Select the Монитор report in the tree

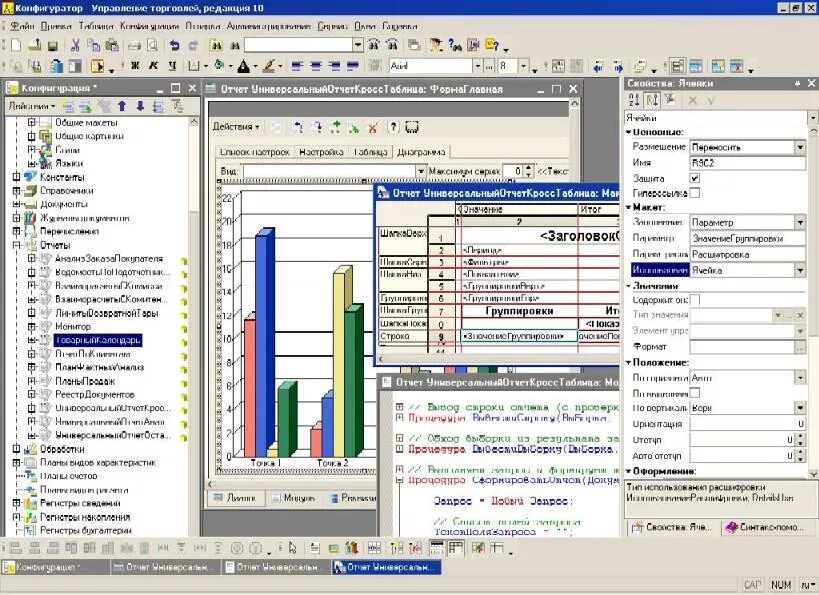[x=73, y=326]
